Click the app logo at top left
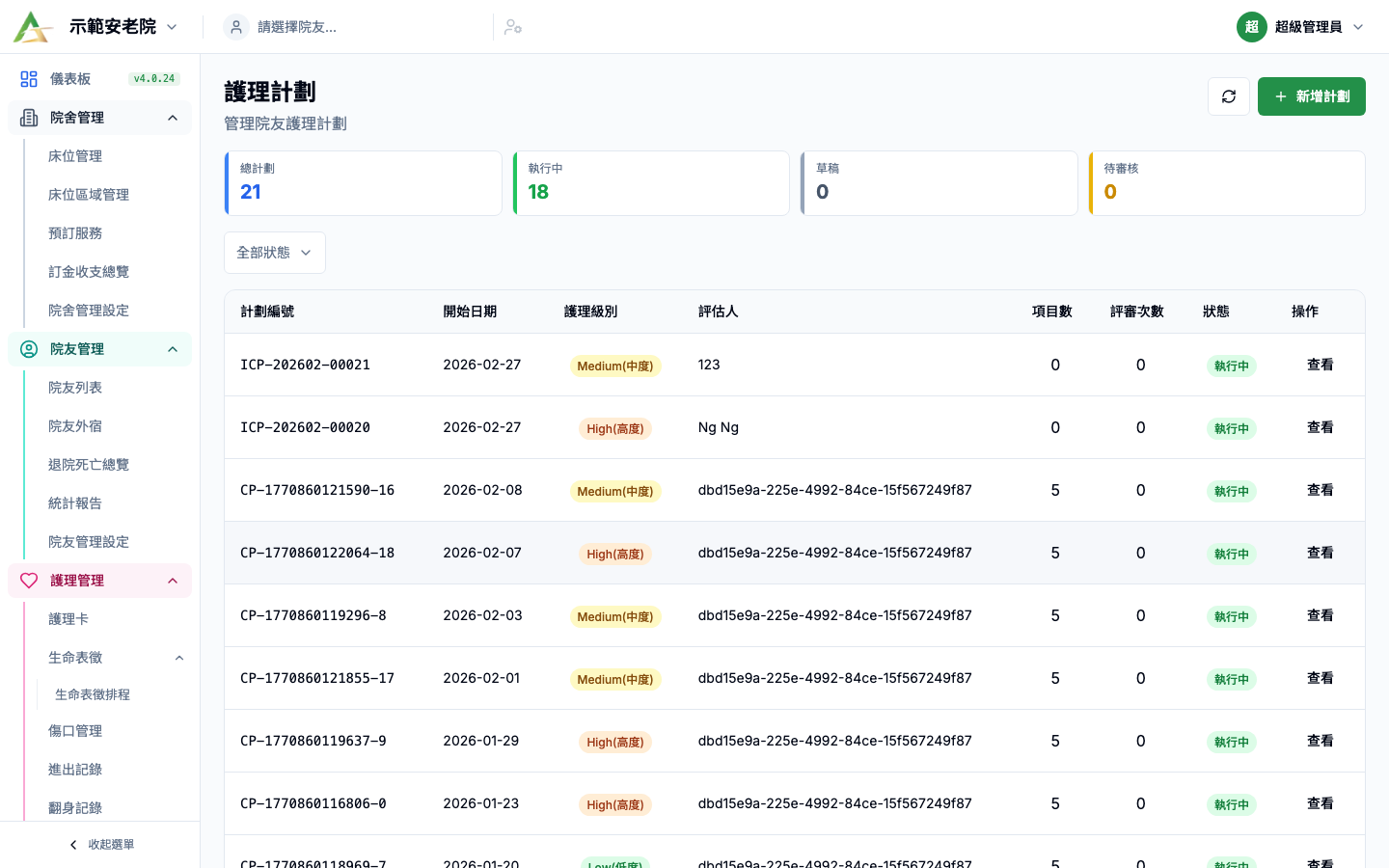The width and height of the screenshot is (1389, 868). click(33, 27)
